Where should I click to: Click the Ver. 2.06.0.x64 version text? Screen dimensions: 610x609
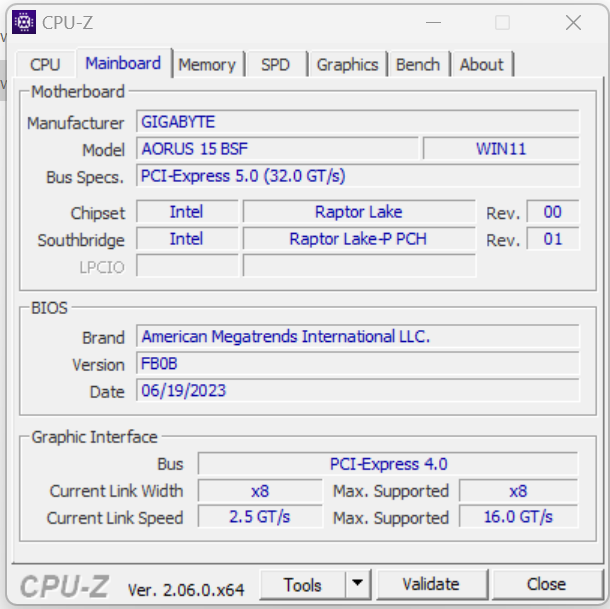click(x=186, y=590)
